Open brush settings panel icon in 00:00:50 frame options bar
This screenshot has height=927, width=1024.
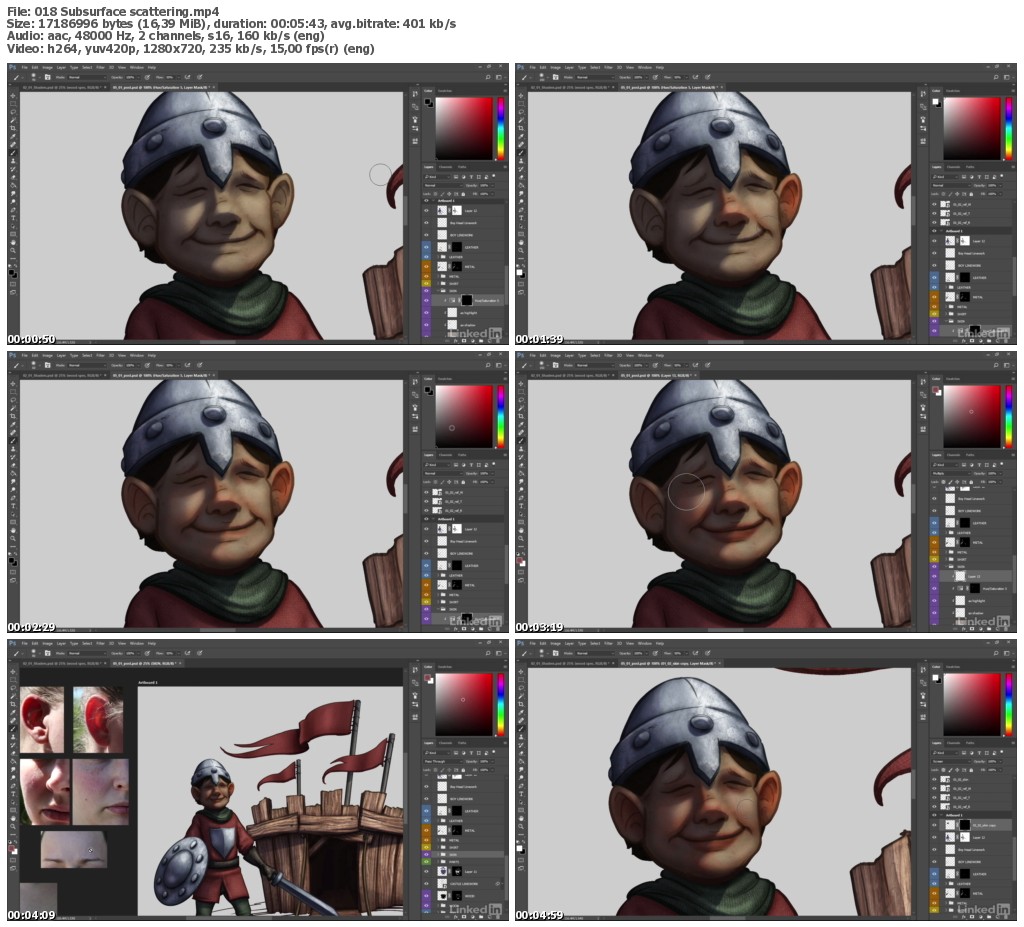point(48,77)
